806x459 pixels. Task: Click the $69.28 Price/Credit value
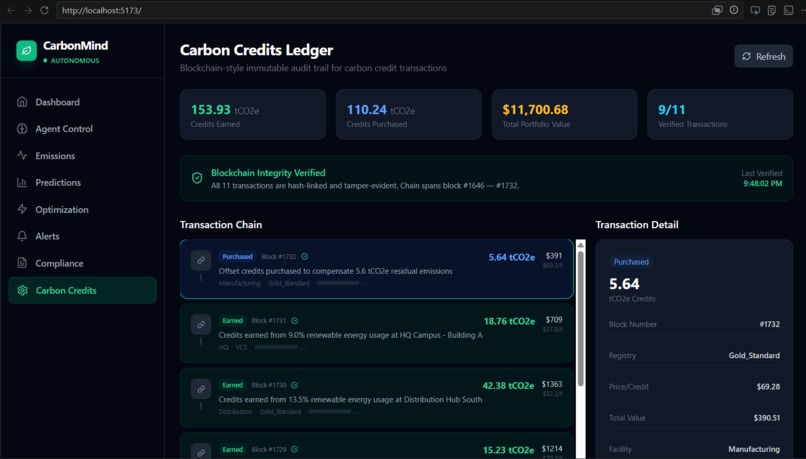768,387
